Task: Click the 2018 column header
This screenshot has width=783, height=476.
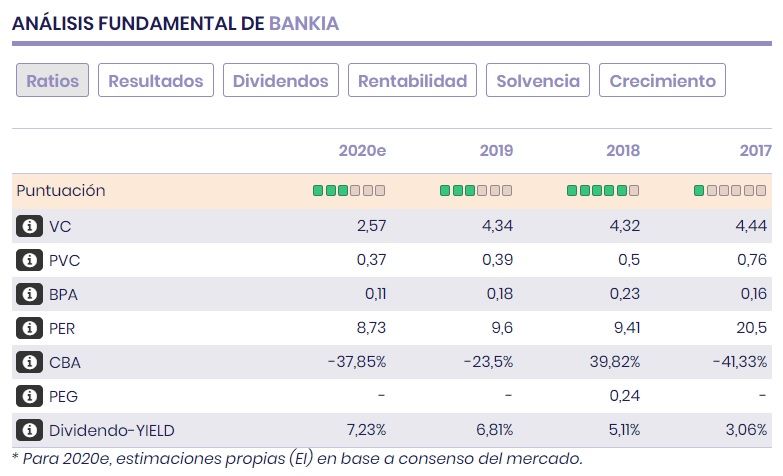Action: [623, 151]
